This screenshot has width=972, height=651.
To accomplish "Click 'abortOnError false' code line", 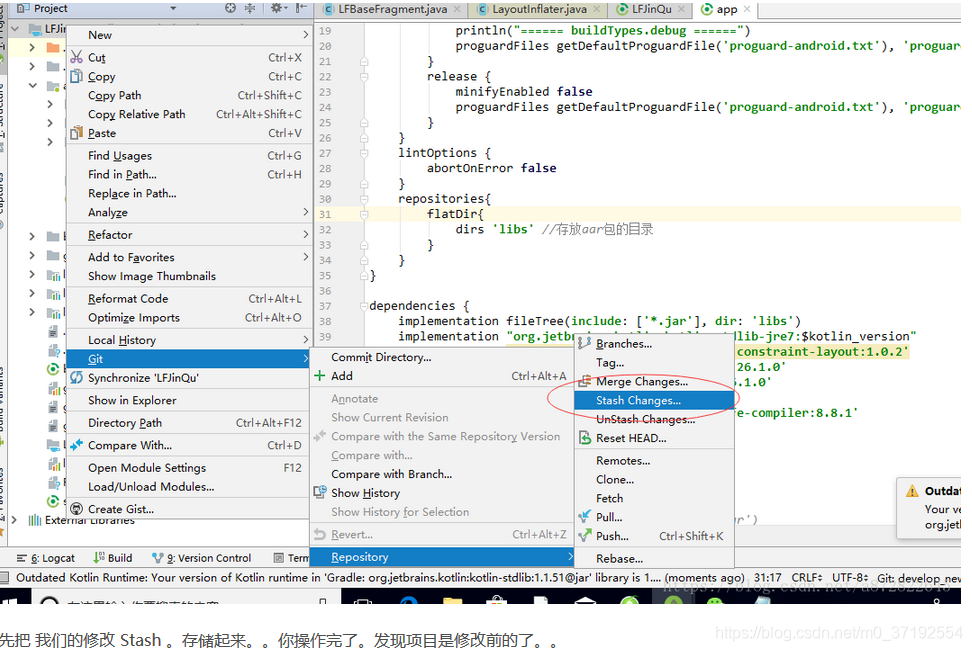I will click(x=491, y=168).
